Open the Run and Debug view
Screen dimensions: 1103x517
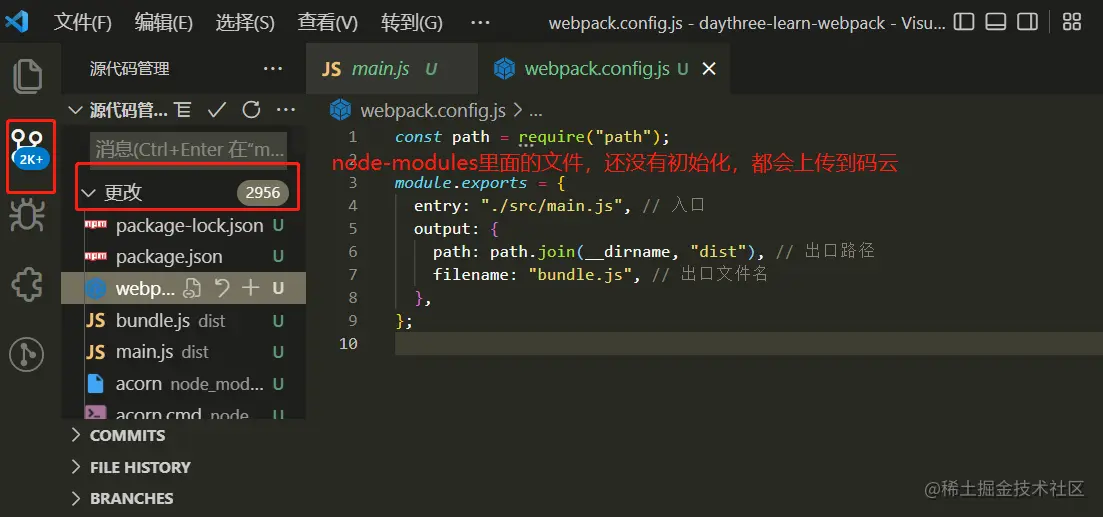click(29, 216)
